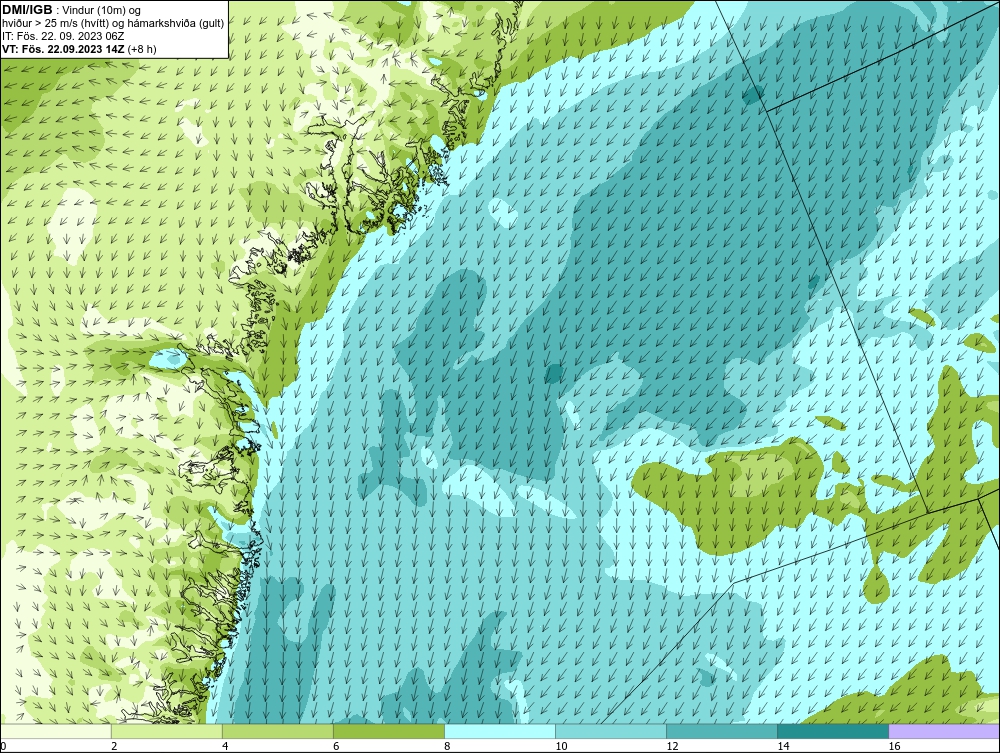The height and width of the screenshot is (753, 1000).
Task: Click the legend scale label '2'
Action: 114,746
